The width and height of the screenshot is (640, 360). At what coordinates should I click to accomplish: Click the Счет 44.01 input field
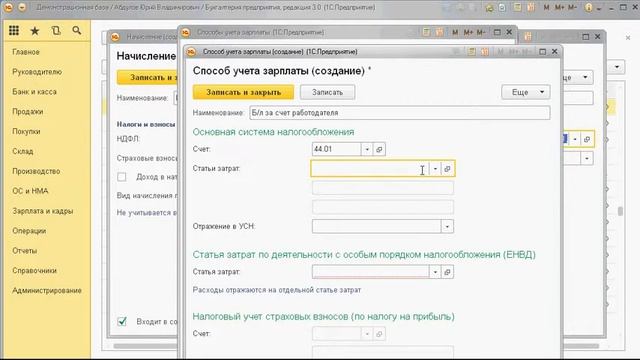(x=336, y=149)
